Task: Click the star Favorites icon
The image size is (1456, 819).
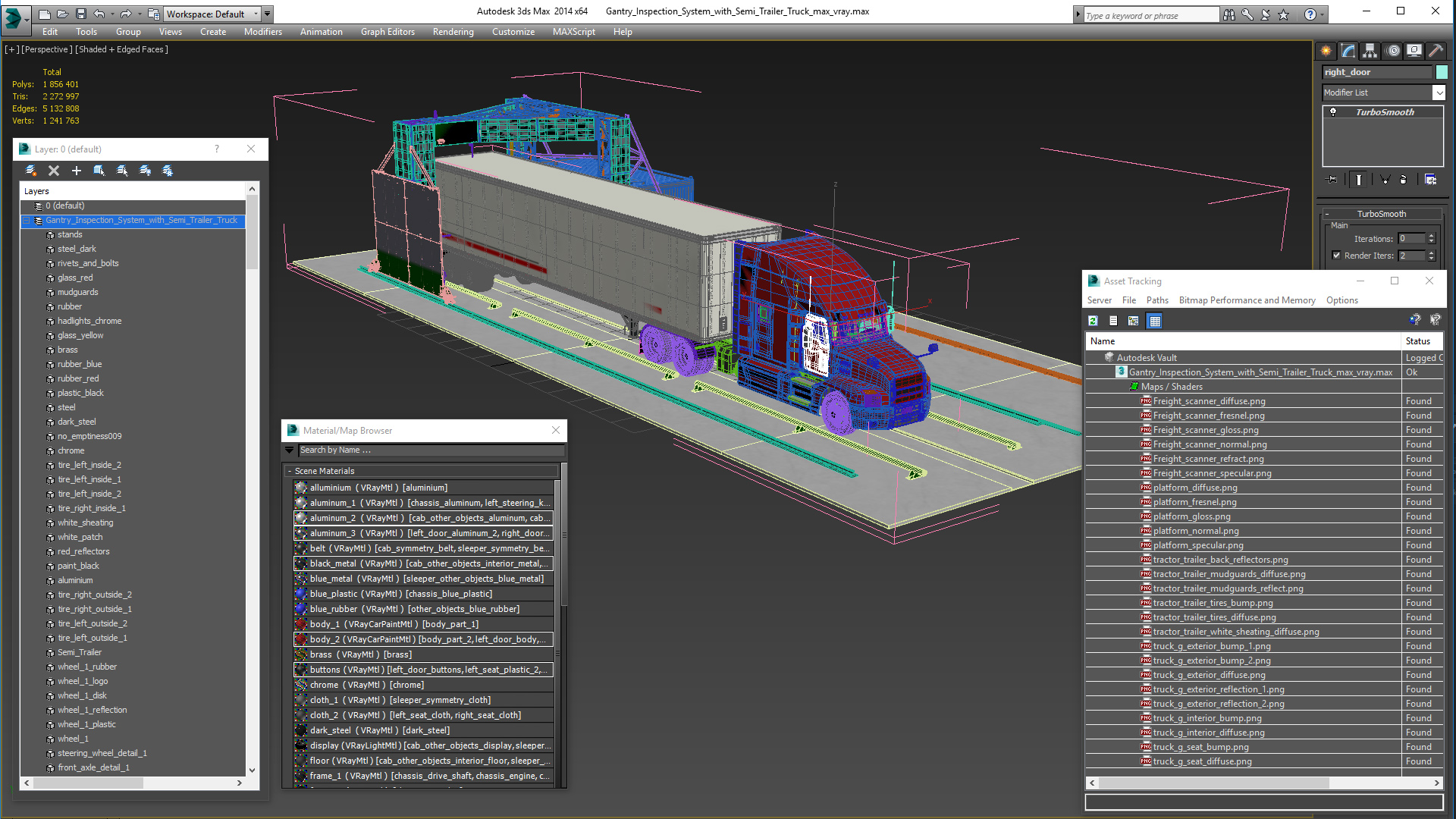Action: tap(1284, 14)
